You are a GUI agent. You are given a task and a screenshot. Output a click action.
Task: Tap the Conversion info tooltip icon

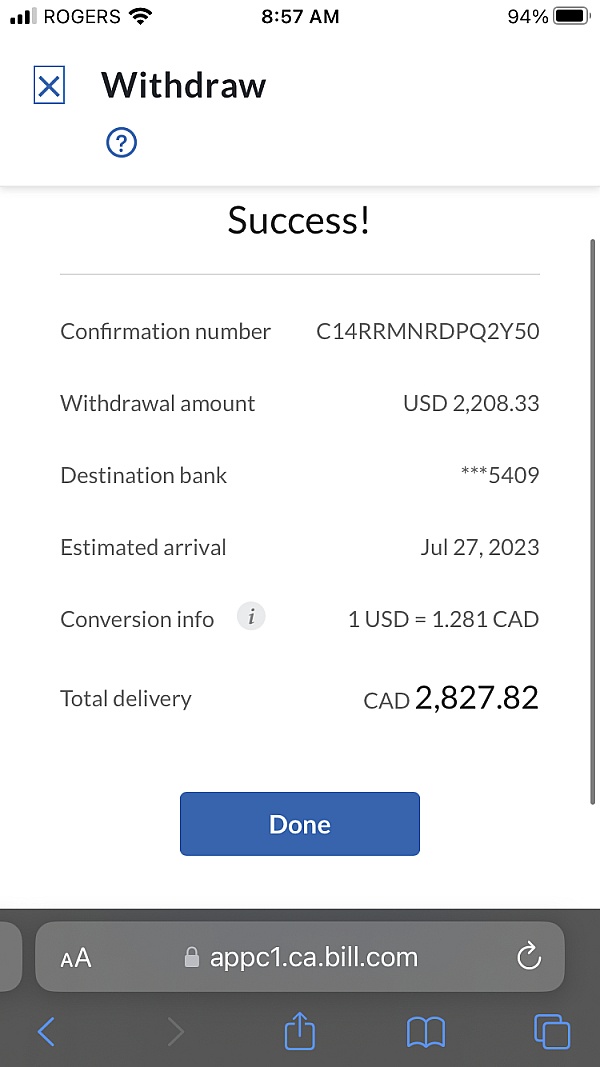251,618
